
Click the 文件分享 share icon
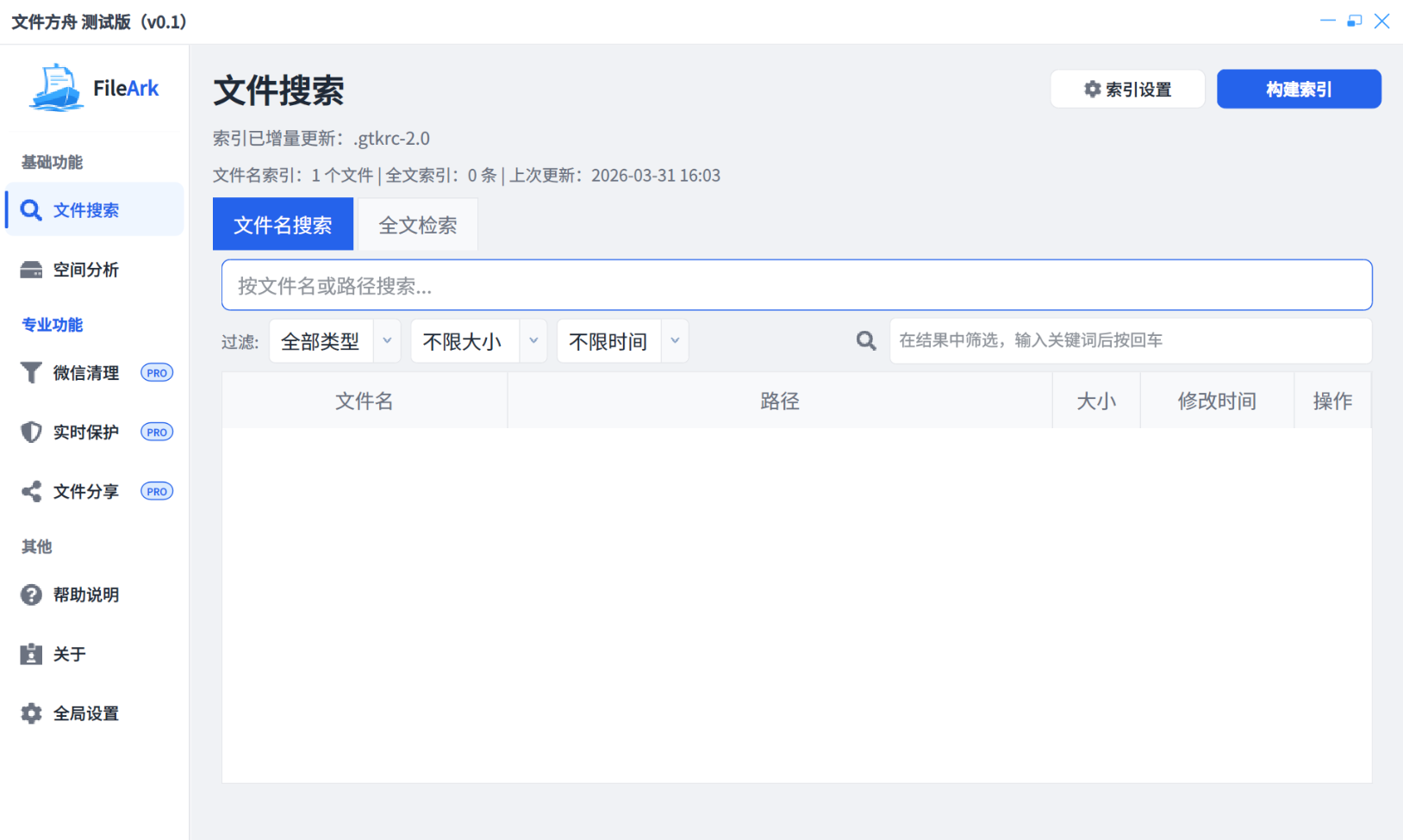click(31, 491)
